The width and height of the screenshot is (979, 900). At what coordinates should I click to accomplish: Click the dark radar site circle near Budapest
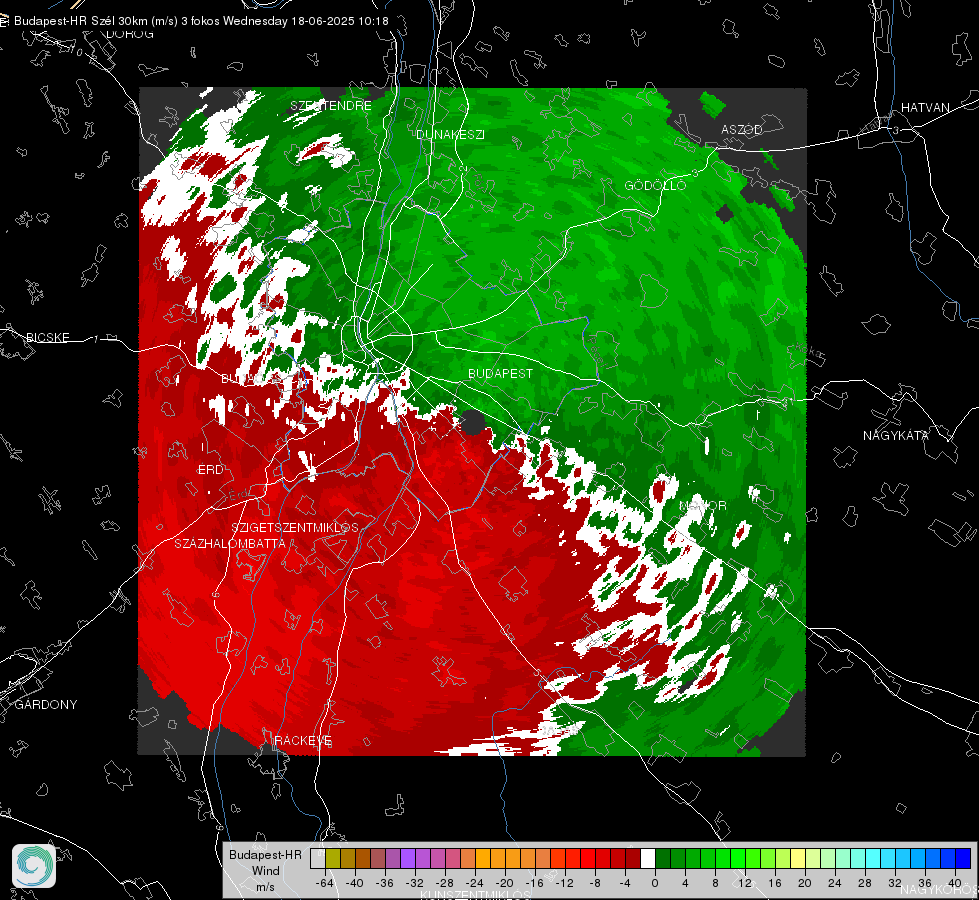pyautogui.click(x=473, y=422)
